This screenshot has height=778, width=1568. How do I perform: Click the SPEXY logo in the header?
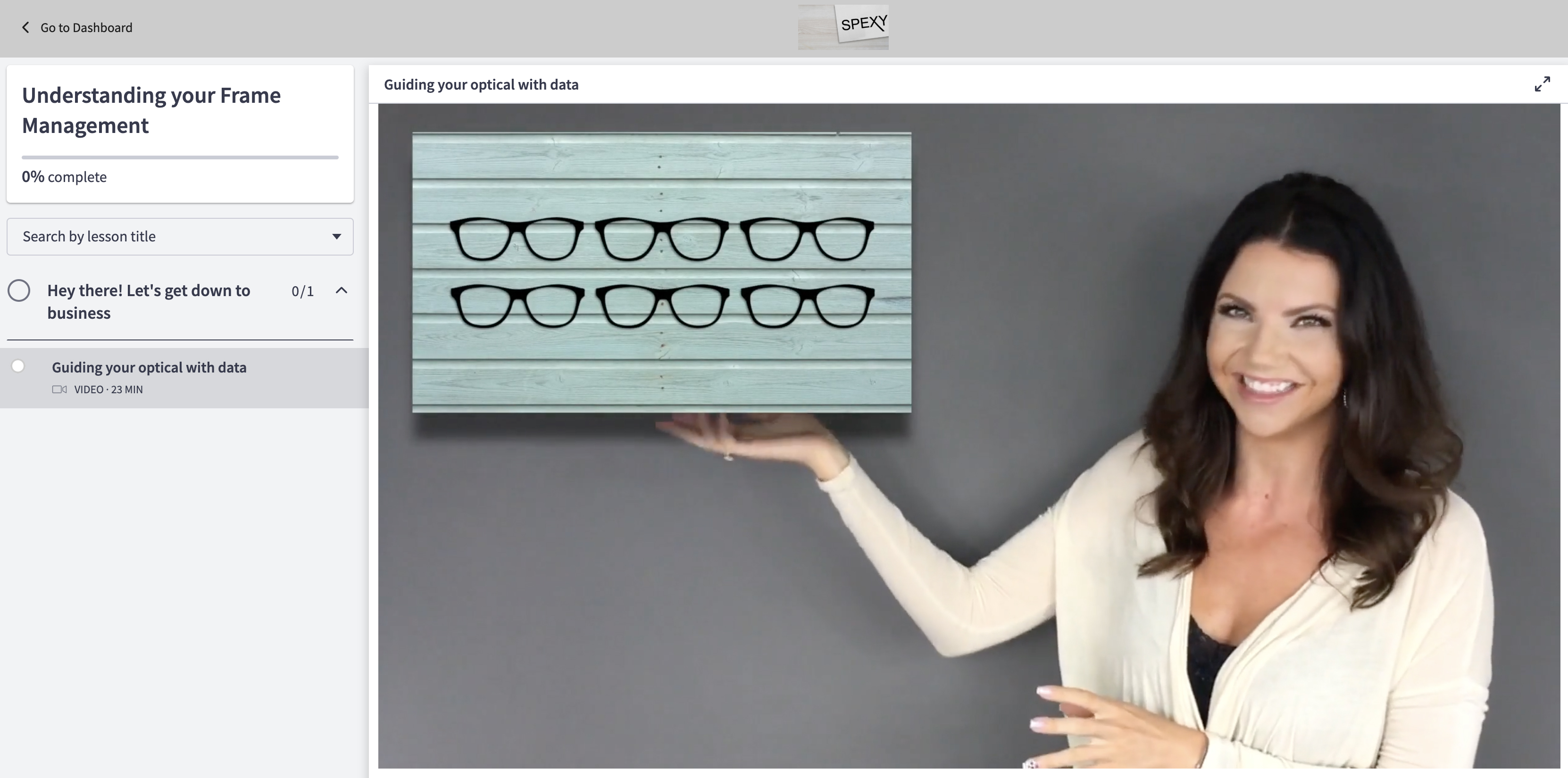(x=843, y=27)
